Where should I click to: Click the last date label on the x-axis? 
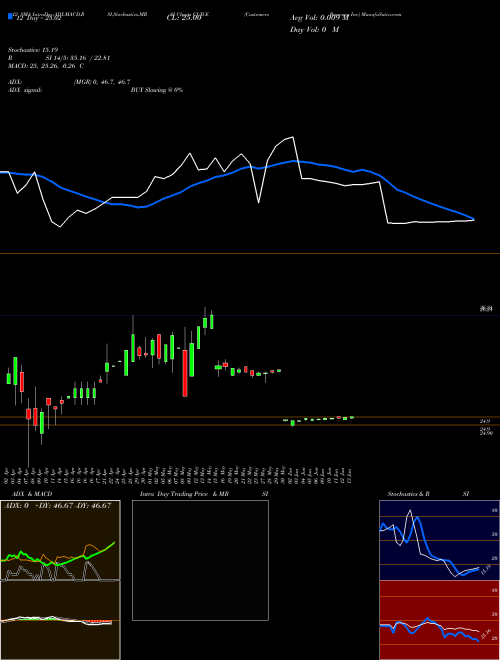(349, 474)
